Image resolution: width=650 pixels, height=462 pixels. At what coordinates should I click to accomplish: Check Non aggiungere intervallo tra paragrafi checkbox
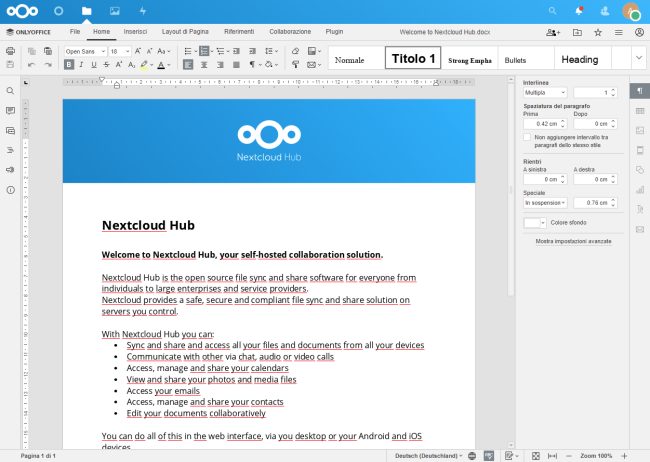tap(527, 137)
